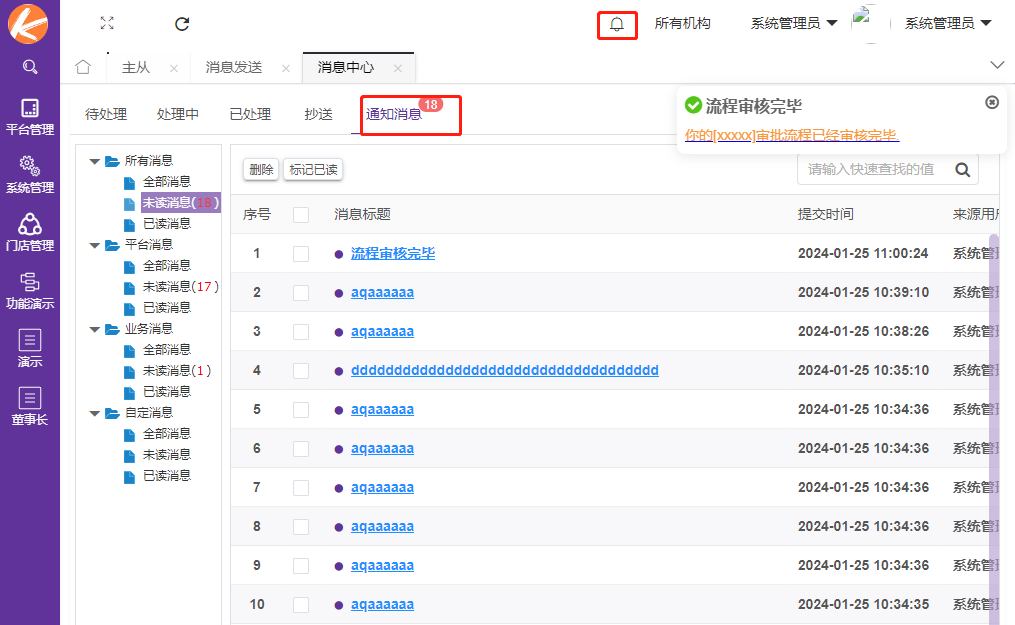Open the 流程审核完毕 message link
Viewport: 1015px width, 625px height.
[393, 254]
